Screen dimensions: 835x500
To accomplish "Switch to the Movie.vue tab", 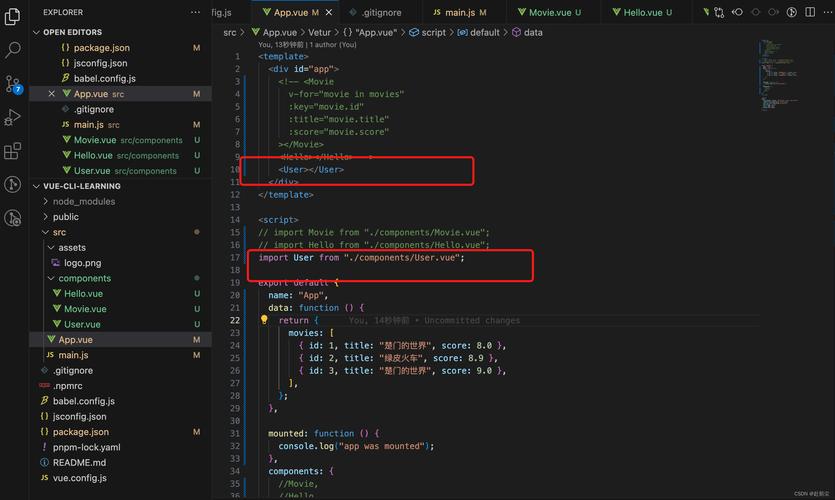I will click(549, 13).
